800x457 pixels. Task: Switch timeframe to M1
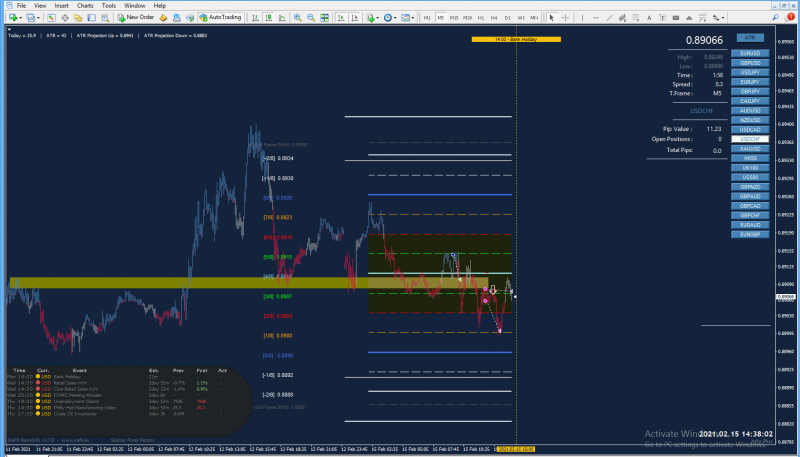tap(427, 17)
